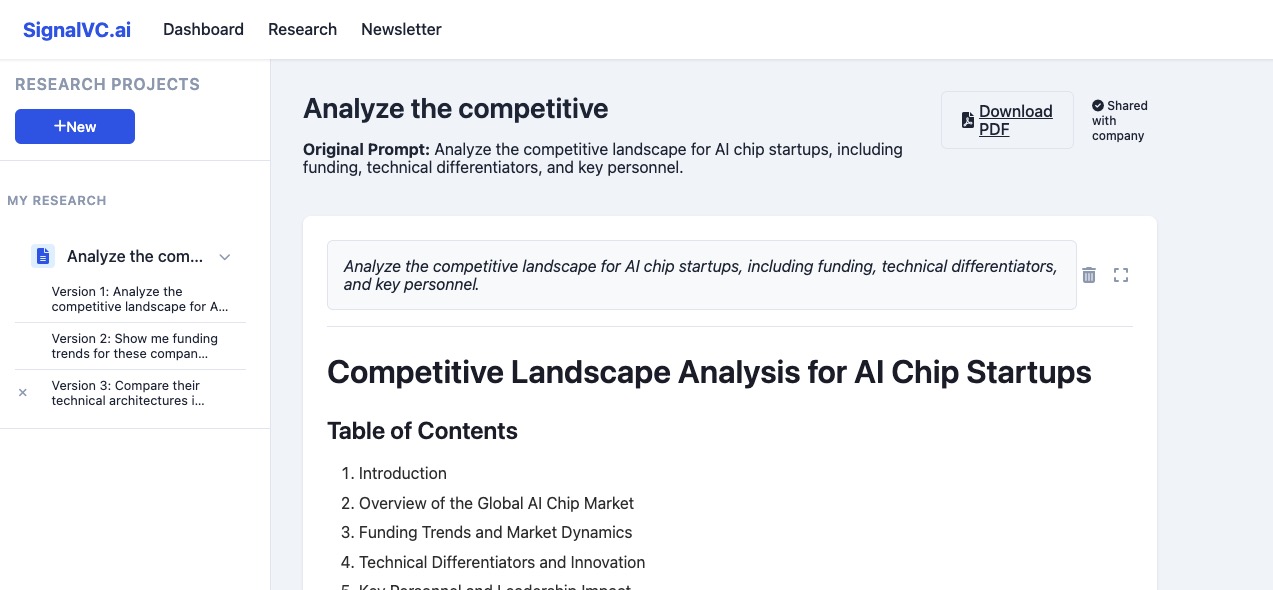Collapse the Analyze the com... project chevron
The image size is (1273, 590).
[225, 257]
